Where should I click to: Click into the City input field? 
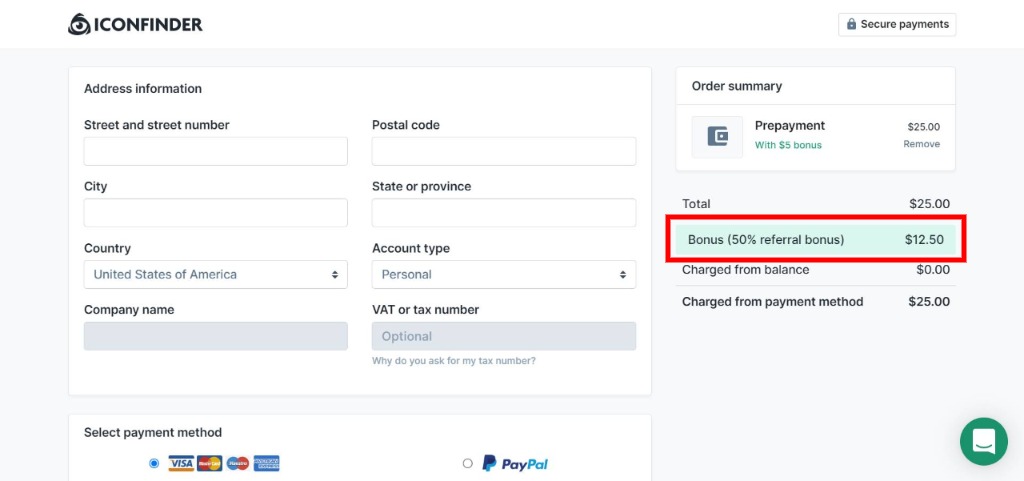pyautogui.click(x=216, y=213)
